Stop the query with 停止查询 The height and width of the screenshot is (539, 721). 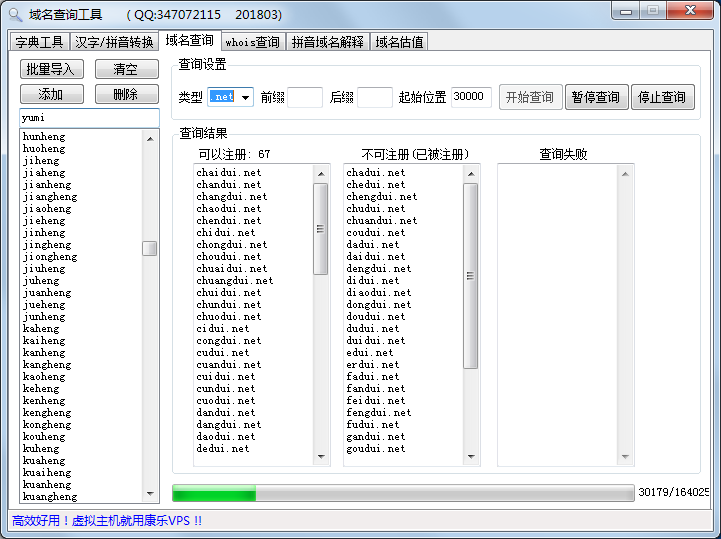pyautogui.click(x=662, y=97)
